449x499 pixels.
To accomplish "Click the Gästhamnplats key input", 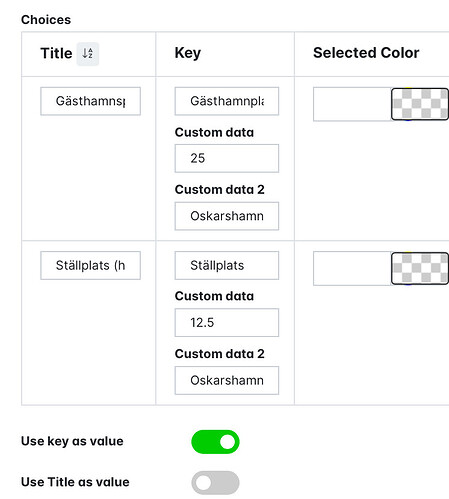I will coord(227,101).
